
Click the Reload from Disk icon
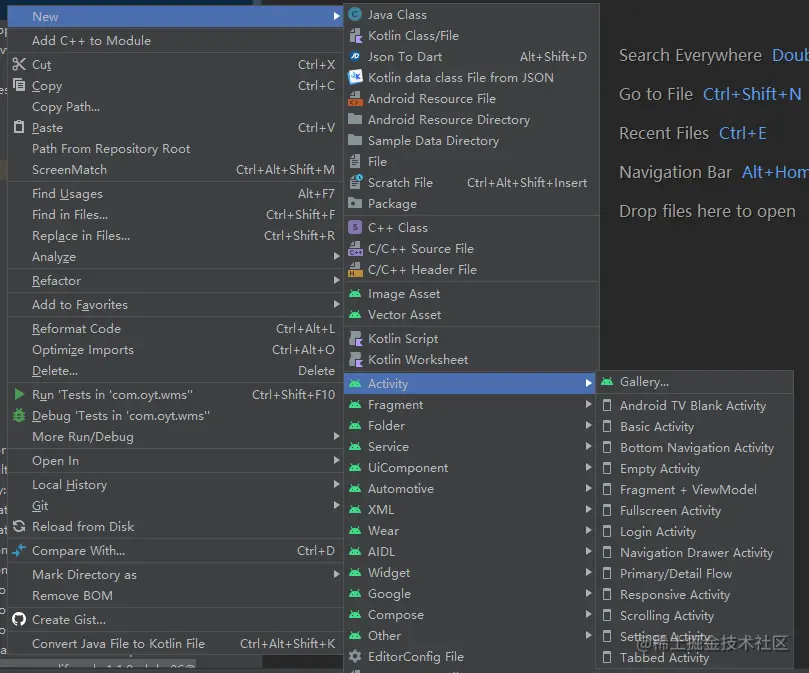pyautogui.click(x=19, y=526)
